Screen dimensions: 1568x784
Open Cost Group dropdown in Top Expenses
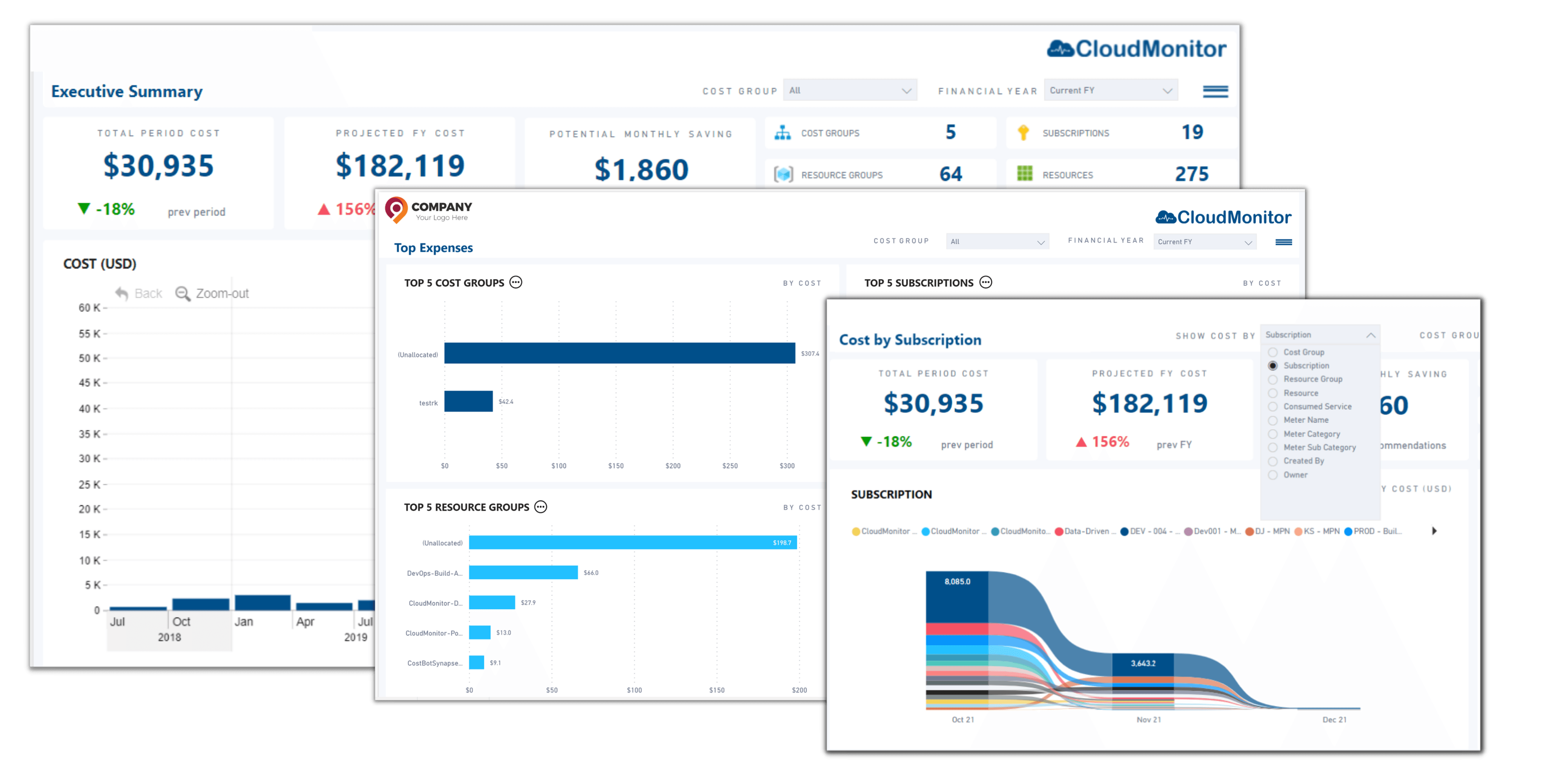(997, 241)
